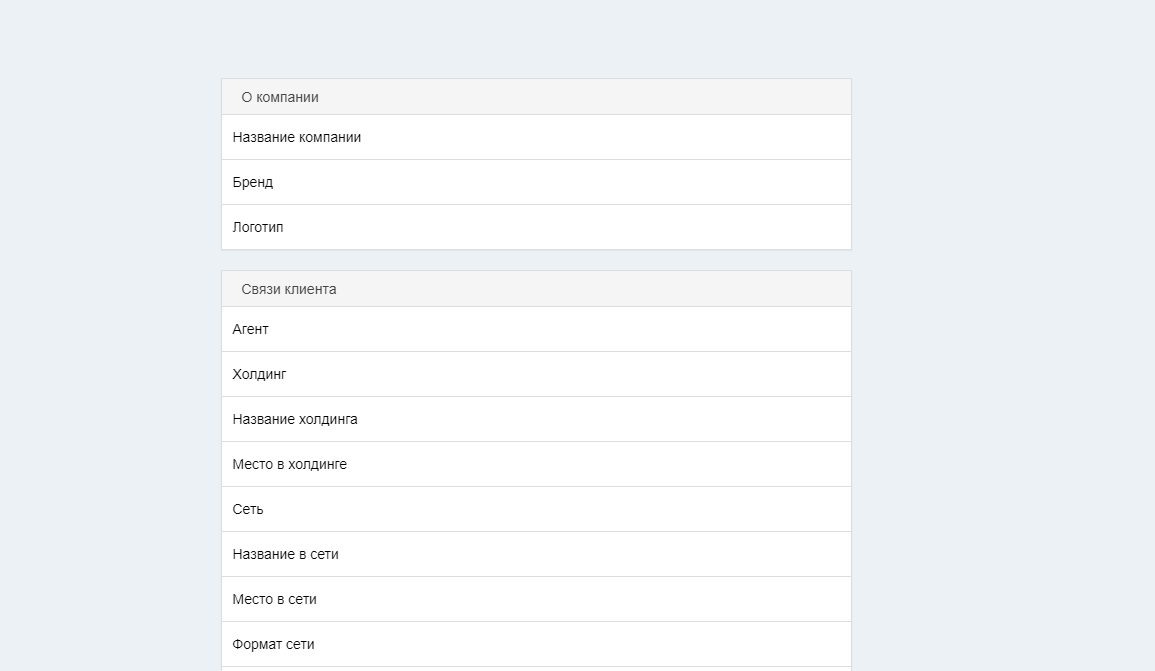
Task: Select the «Место в холдинге» item
Action: [x=535, y=464]
